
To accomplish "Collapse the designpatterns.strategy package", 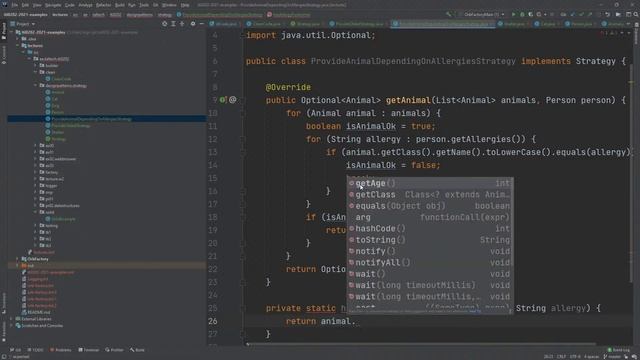I will click(36, 86).
